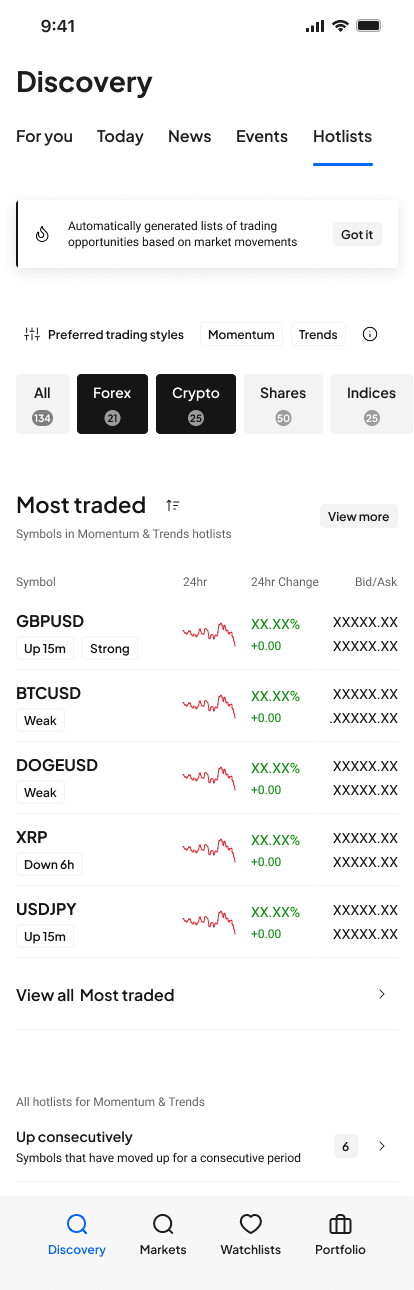Click info icon beside Trends chip
The image size is (414, 1290).
point(370,334)
